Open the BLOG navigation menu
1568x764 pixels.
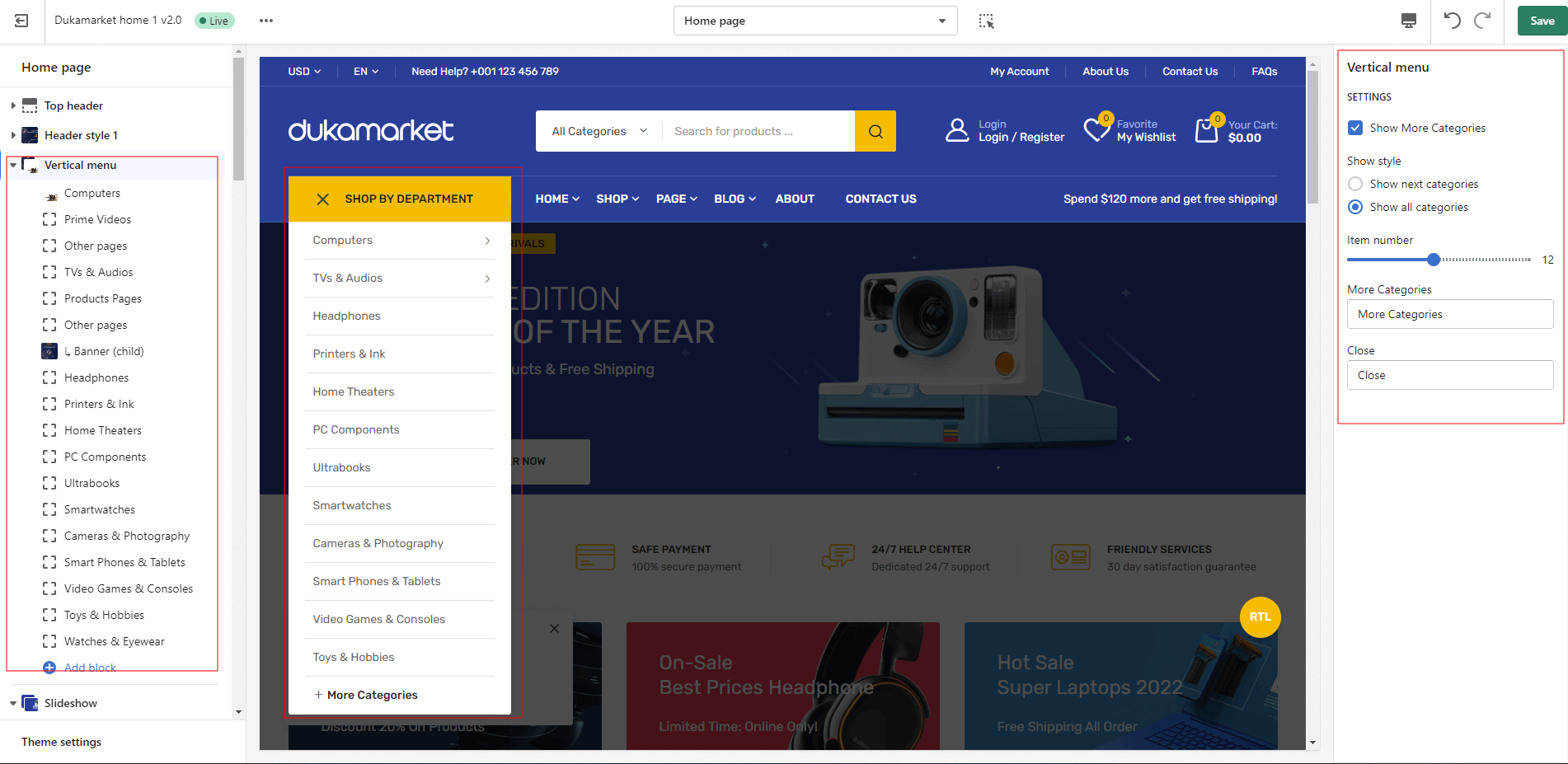pyautogui.click(x=734, y=199)
